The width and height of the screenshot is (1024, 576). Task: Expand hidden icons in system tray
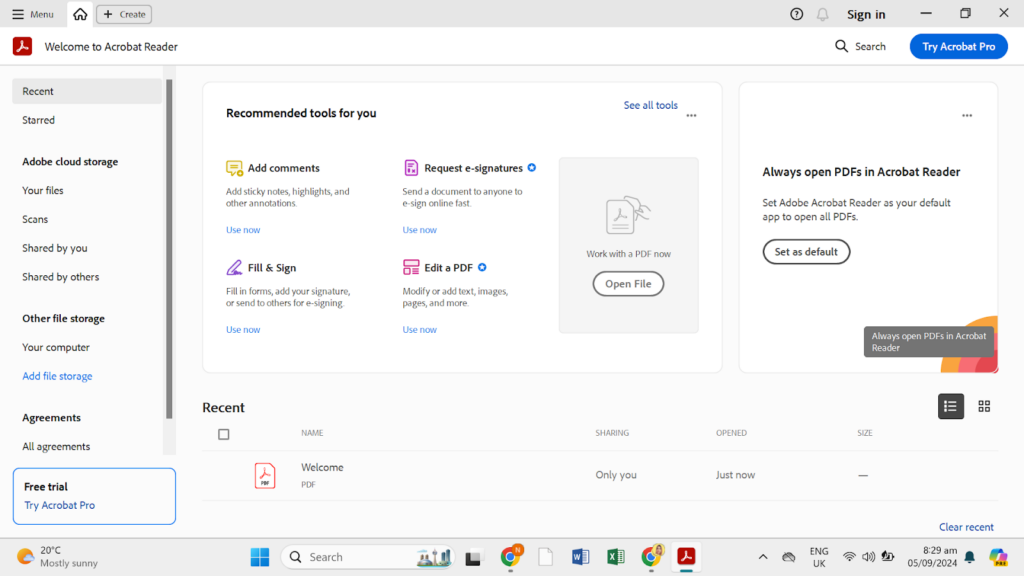click(763, 557)
